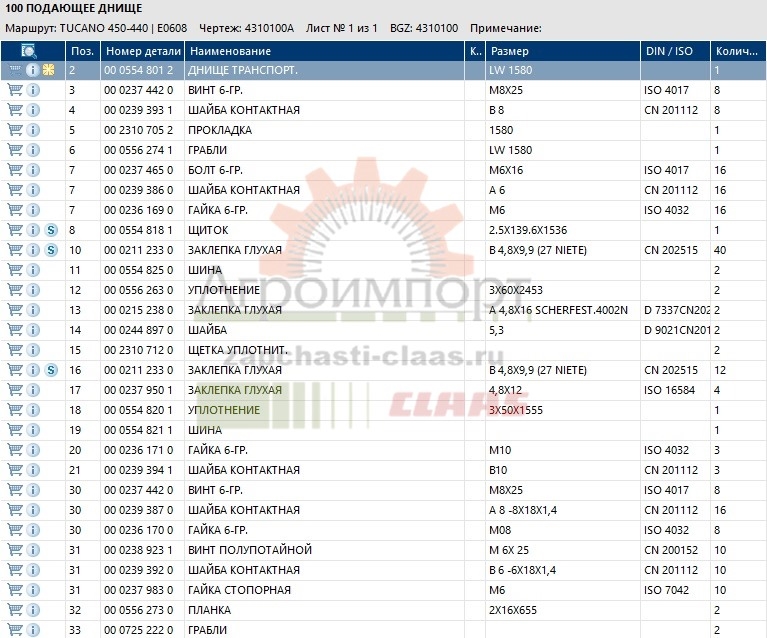Add ПЛАНКА 00 0556 273 0 to cart

[15, 610]
